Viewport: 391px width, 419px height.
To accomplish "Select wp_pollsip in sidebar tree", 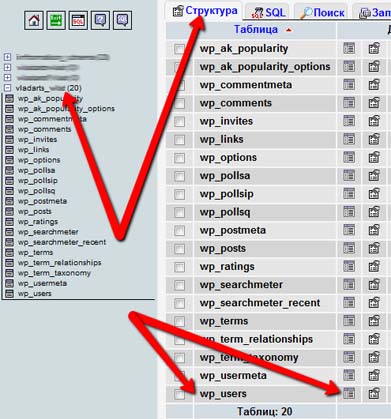I will point(37,181).
